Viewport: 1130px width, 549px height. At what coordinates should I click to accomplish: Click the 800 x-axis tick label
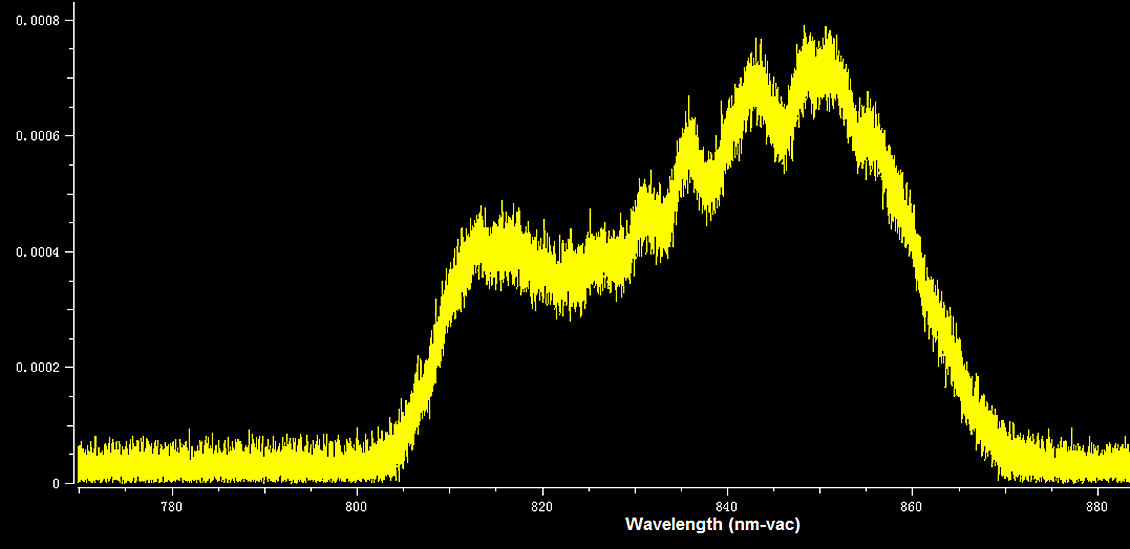(x=357, y=504)
